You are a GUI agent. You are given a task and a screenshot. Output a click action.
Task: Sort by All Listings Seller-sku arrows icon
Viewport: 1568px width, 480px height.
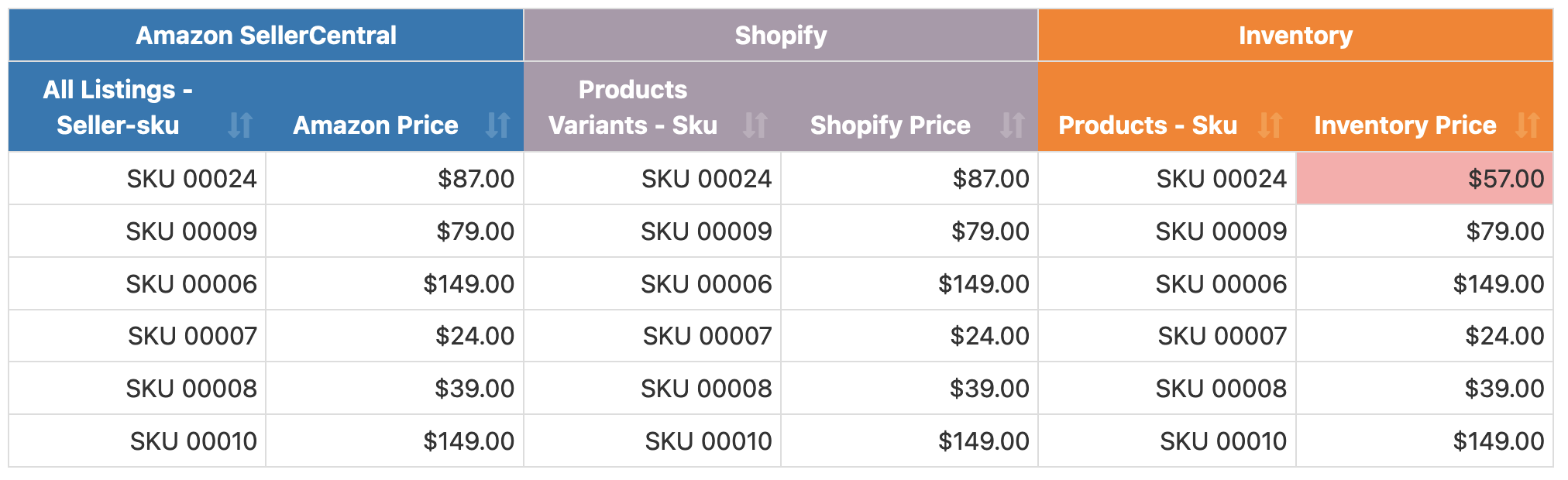click(x=240, y=125)
